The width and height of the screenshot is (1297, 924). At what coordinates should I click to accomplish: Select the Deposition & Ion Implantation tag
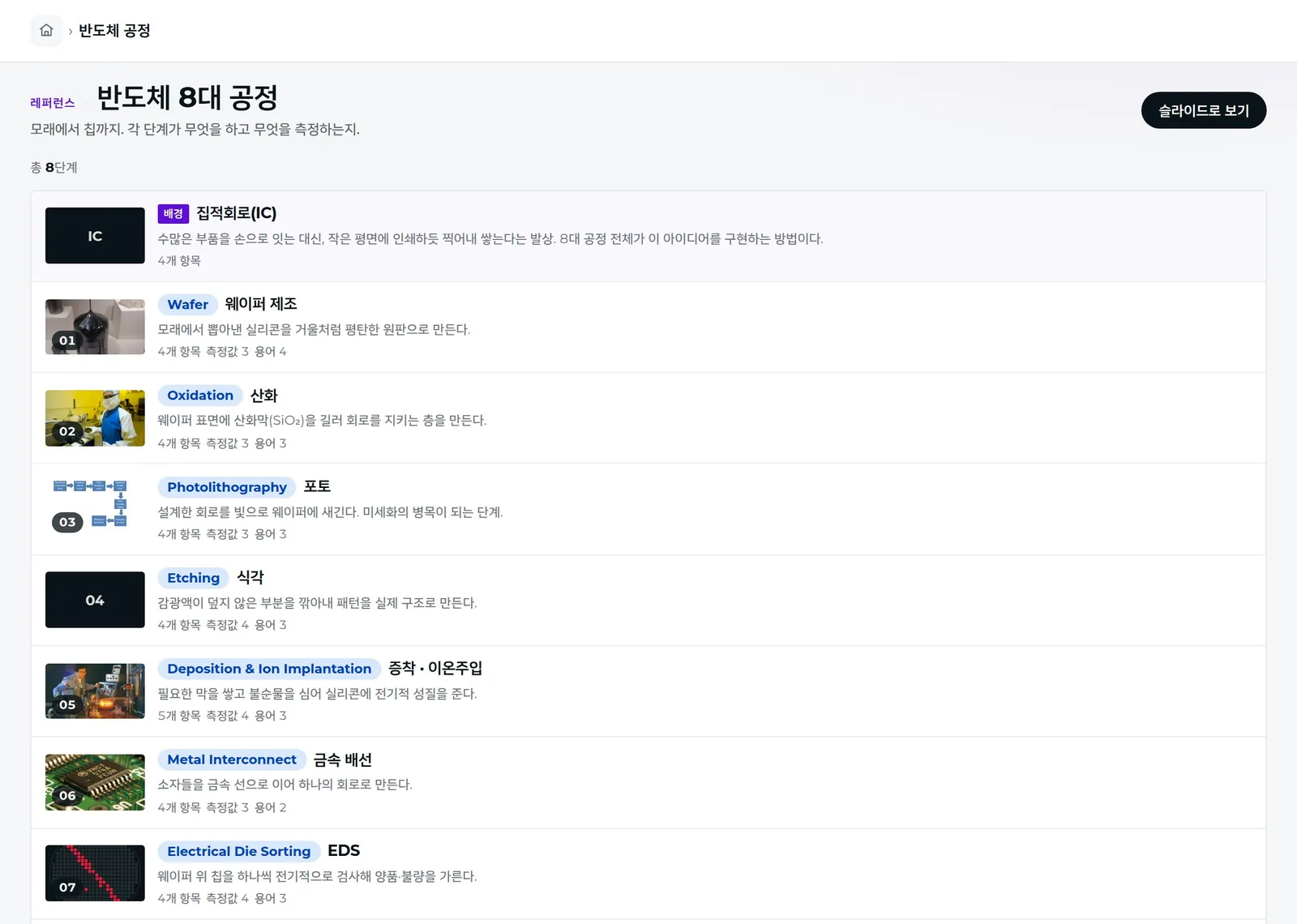[x=269, y=669]
